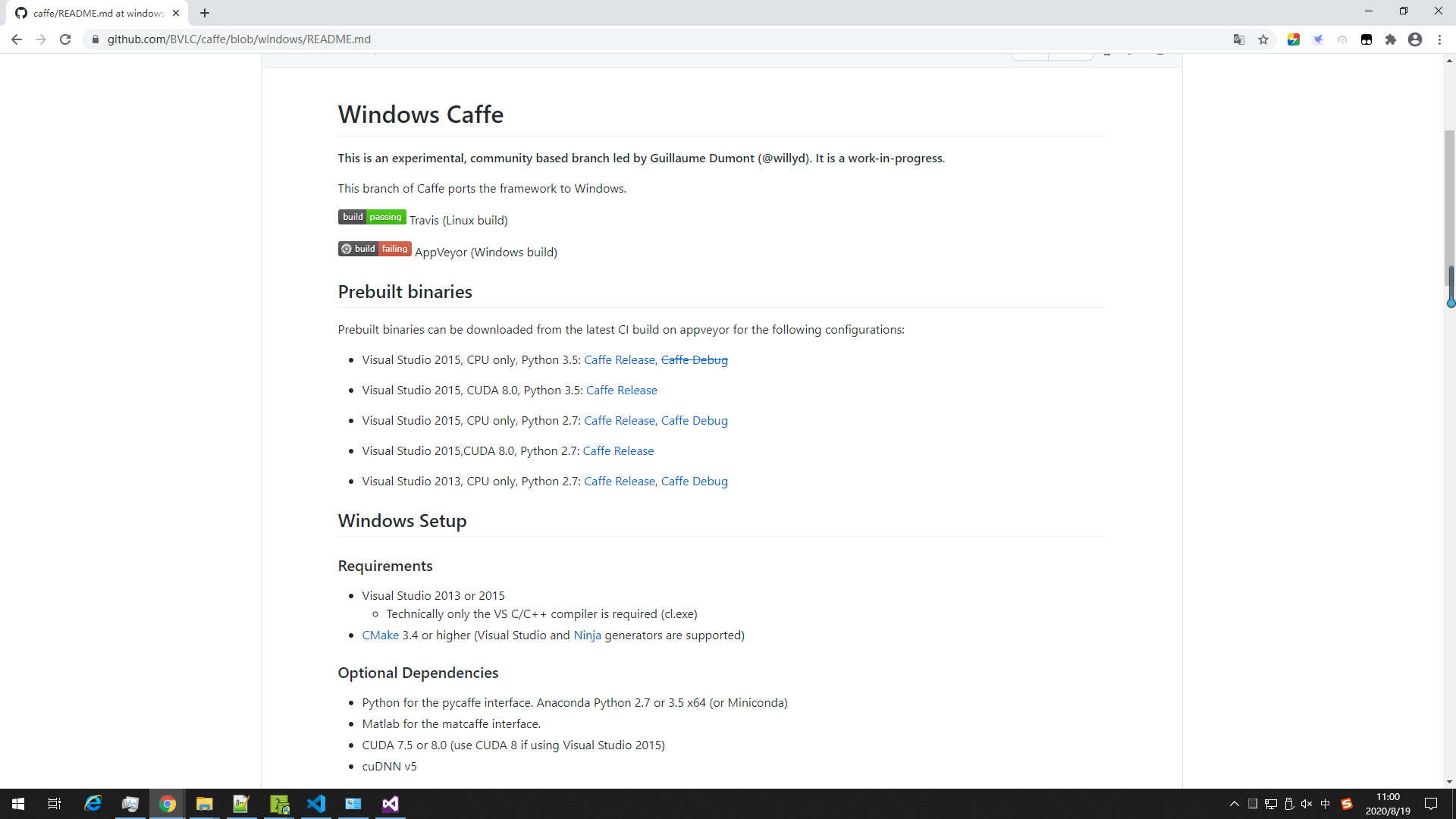Click the site lock padlock icon
The height and width of the screenshot is (819, 1456).
click(x=96, y=39)
